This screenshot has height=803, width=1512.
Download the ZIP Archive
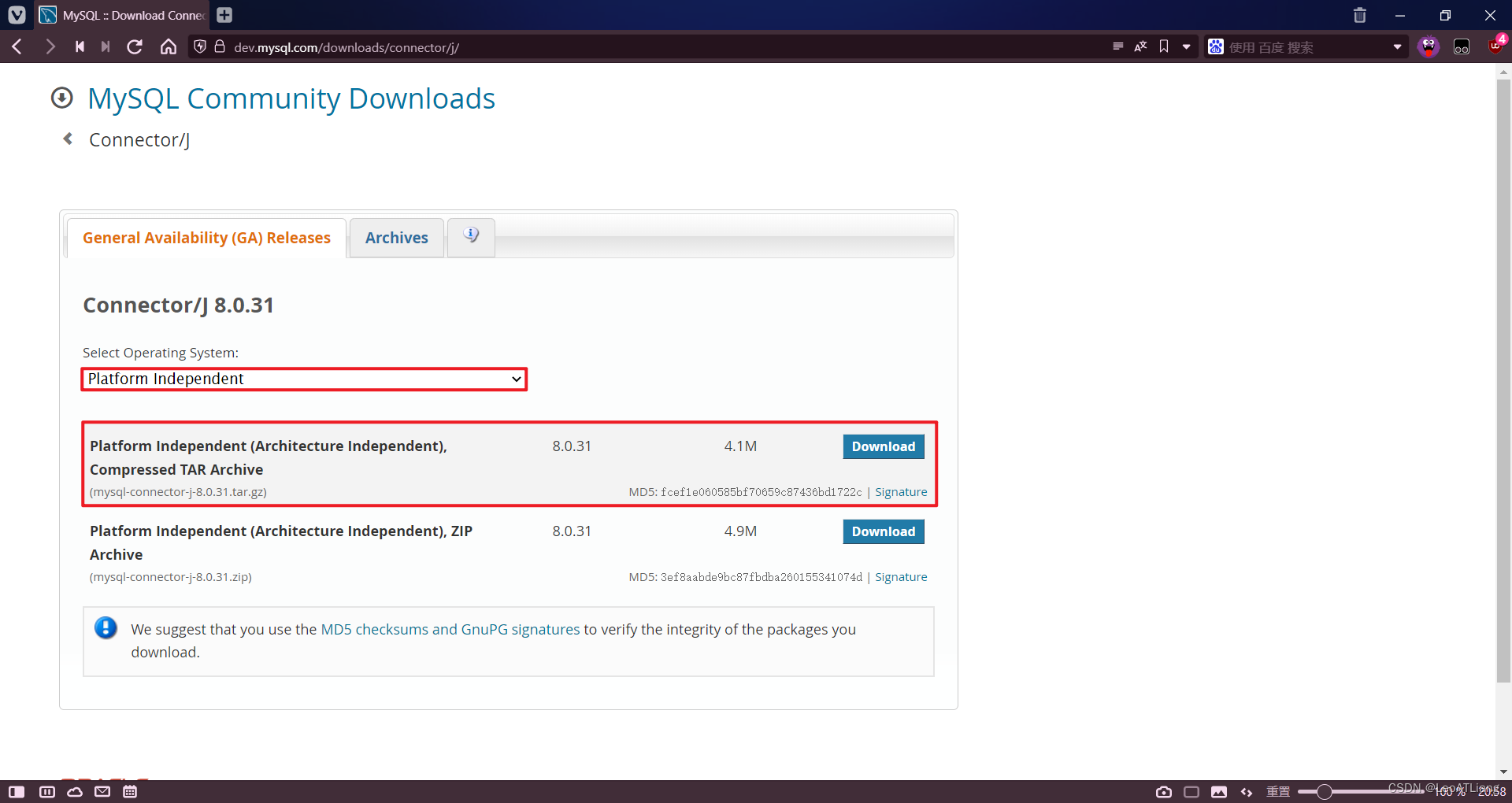884,531
